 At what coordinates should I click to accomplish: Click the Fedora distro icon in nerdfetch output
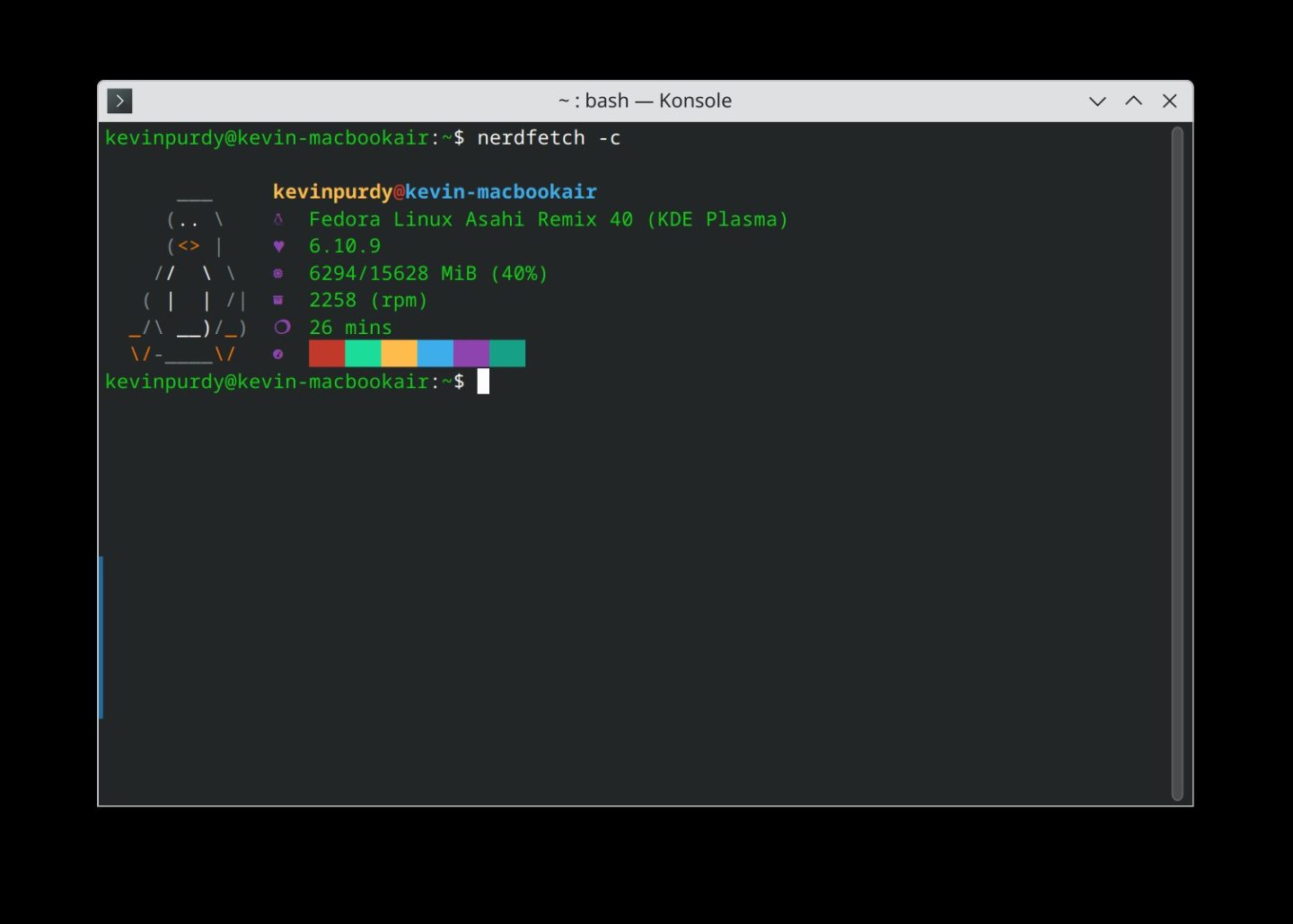click(279, 218)
